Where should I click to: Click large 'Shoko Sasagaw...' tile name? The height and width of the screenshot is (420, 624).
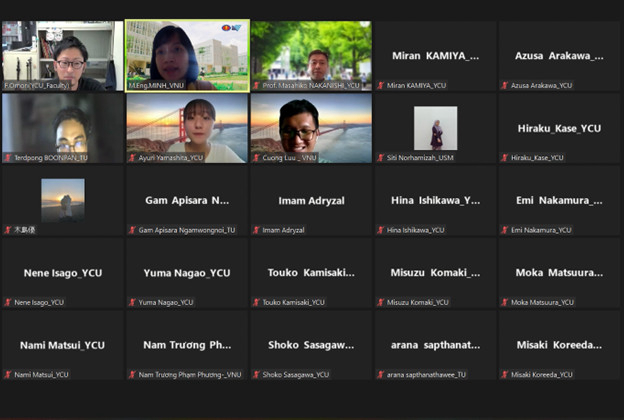311,345
